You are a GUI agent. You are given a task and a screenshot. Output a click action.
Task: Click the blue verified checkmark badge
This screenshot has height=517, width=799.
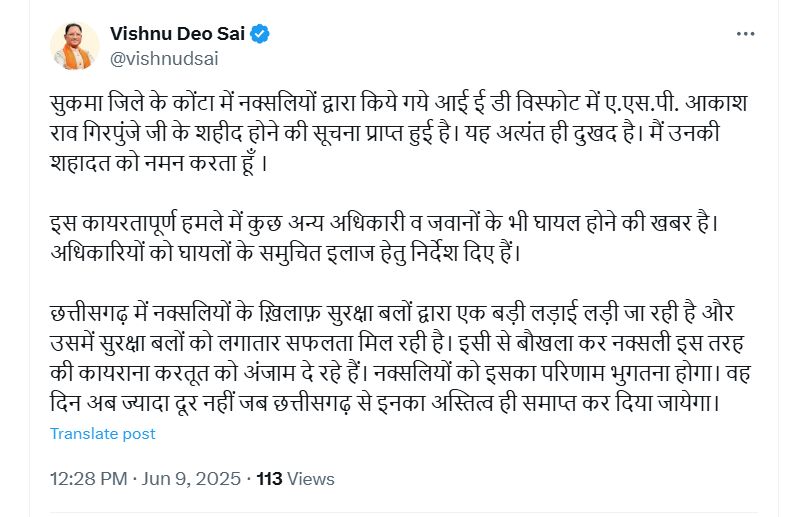260,34
